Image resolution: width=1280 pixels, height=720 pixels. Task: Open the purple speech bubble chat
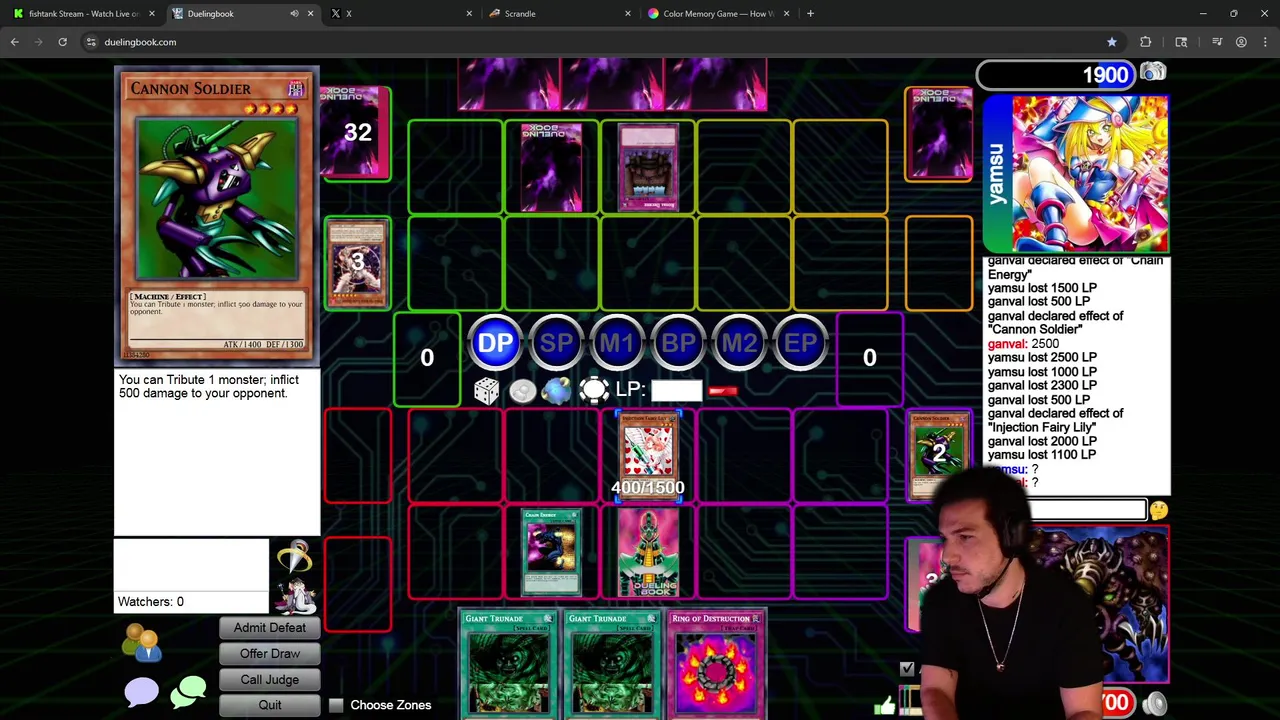click(142, 692)
